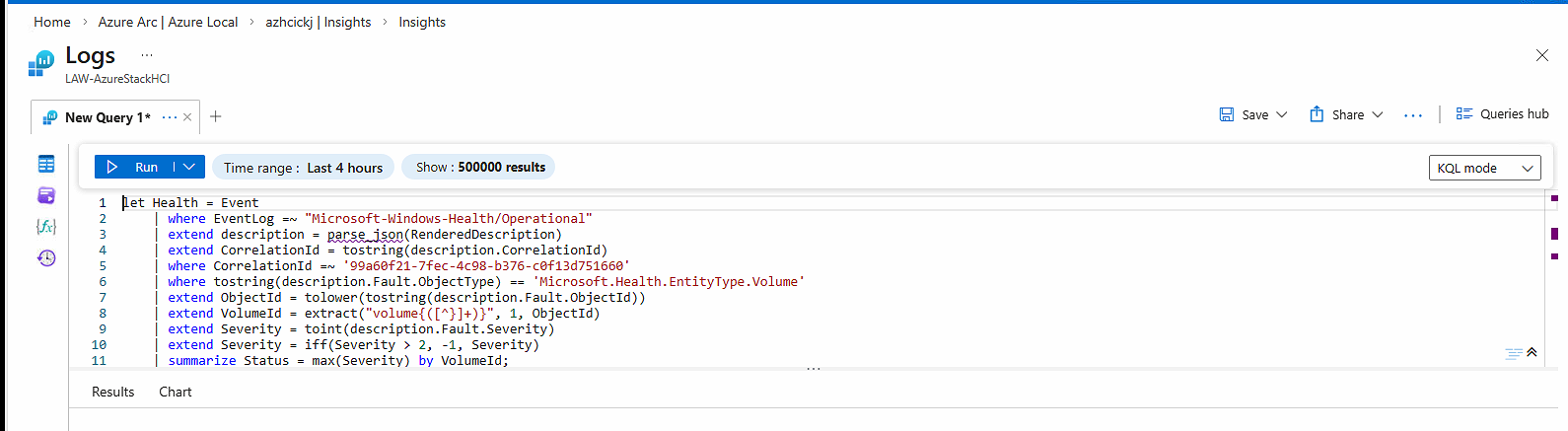Open the Tables icon in left sidebar

click(x=46, y=164)
